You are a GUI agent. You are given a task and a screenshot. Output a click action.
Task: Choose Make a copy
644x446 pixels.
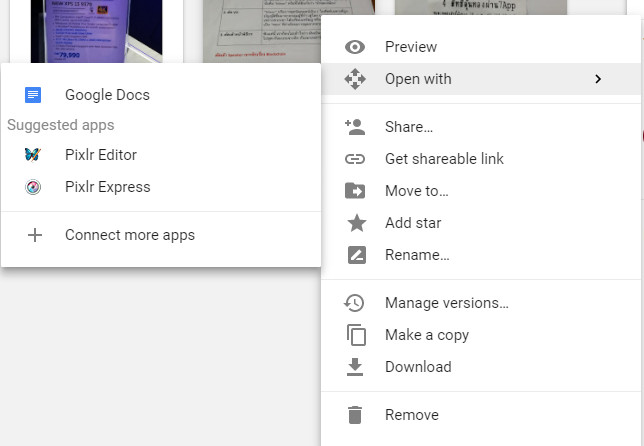(x=481, y=335)
